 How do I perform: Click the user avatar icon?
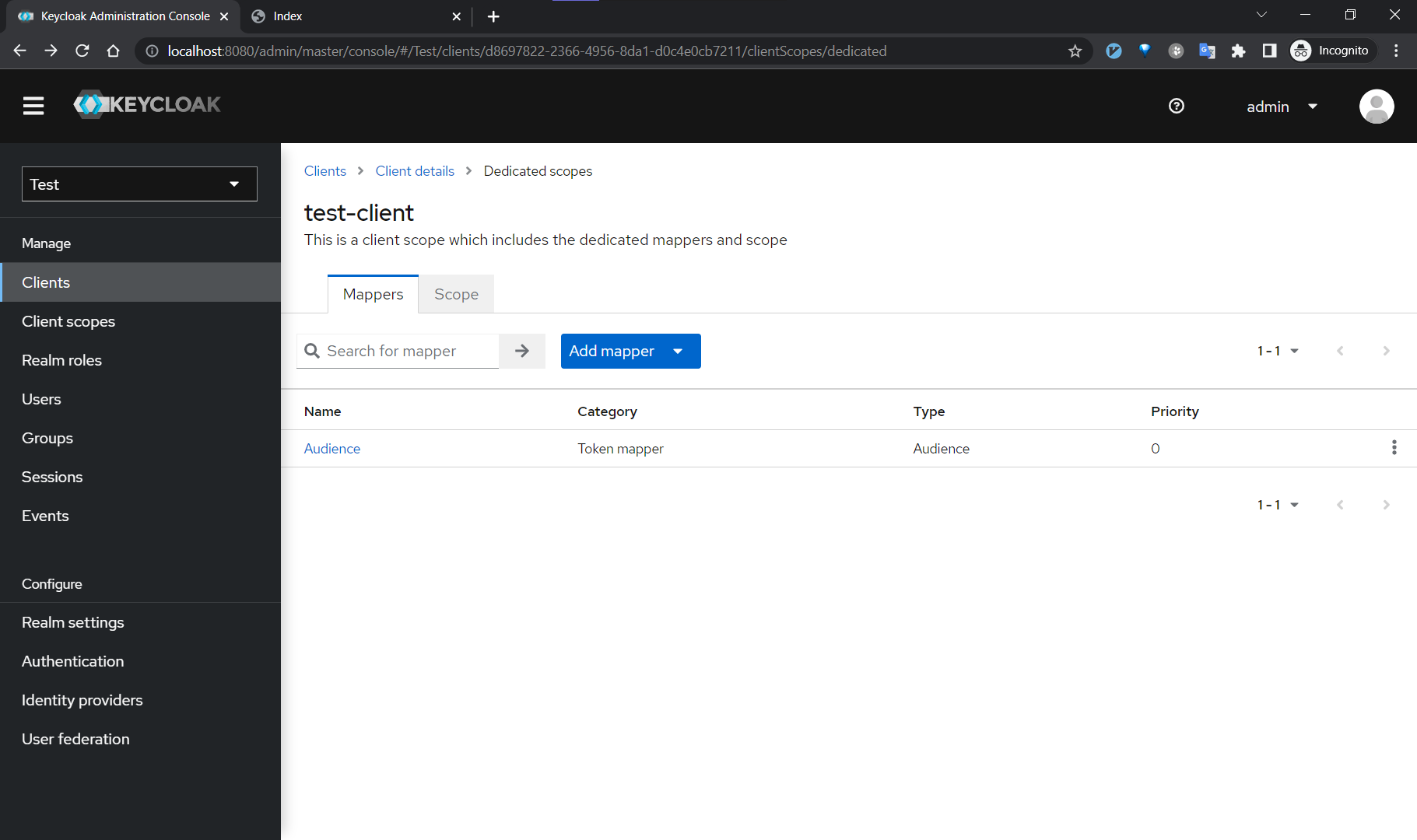pyautogui.click(x=1376, y=106)
